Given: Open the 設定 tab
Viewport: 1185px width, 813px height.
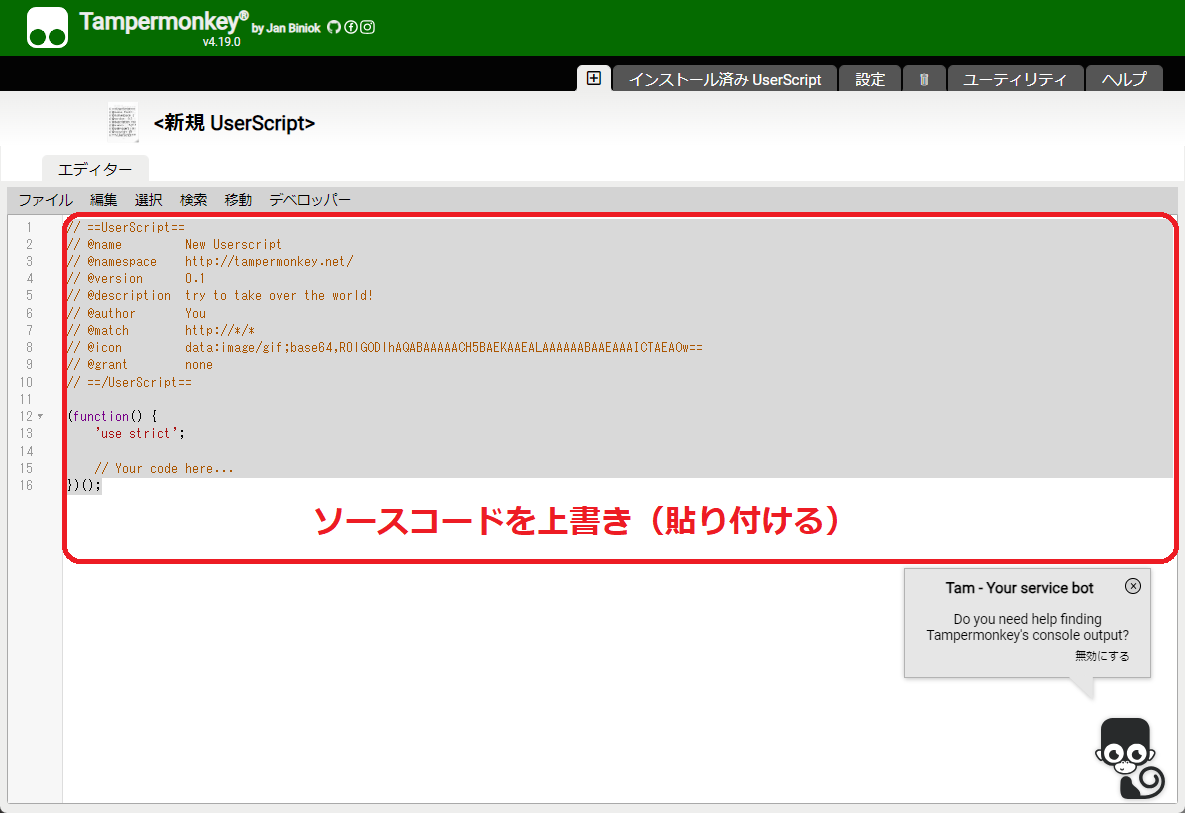Looking at the screenshot, I should pyautogui.click(x=869, y=78).
